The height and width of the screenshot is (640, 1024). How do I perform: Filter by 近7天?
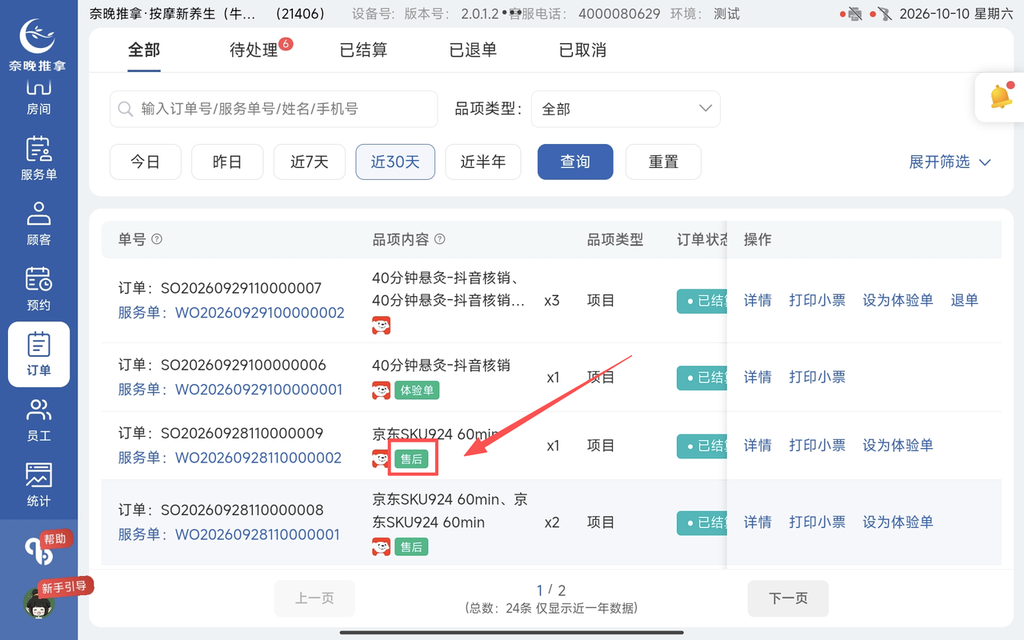[310, 162]
